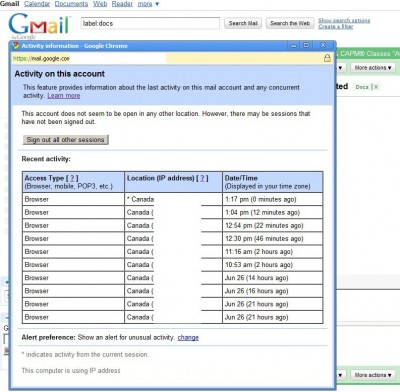Click the Gmail logo
The height and width of the screenshot is (392, 400).
(x=39, y=25)
